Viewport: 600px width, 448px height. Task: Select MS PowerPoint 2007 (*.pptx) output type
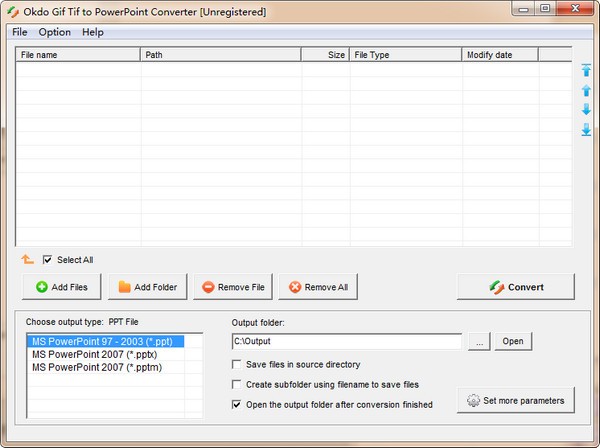[106, 354]
